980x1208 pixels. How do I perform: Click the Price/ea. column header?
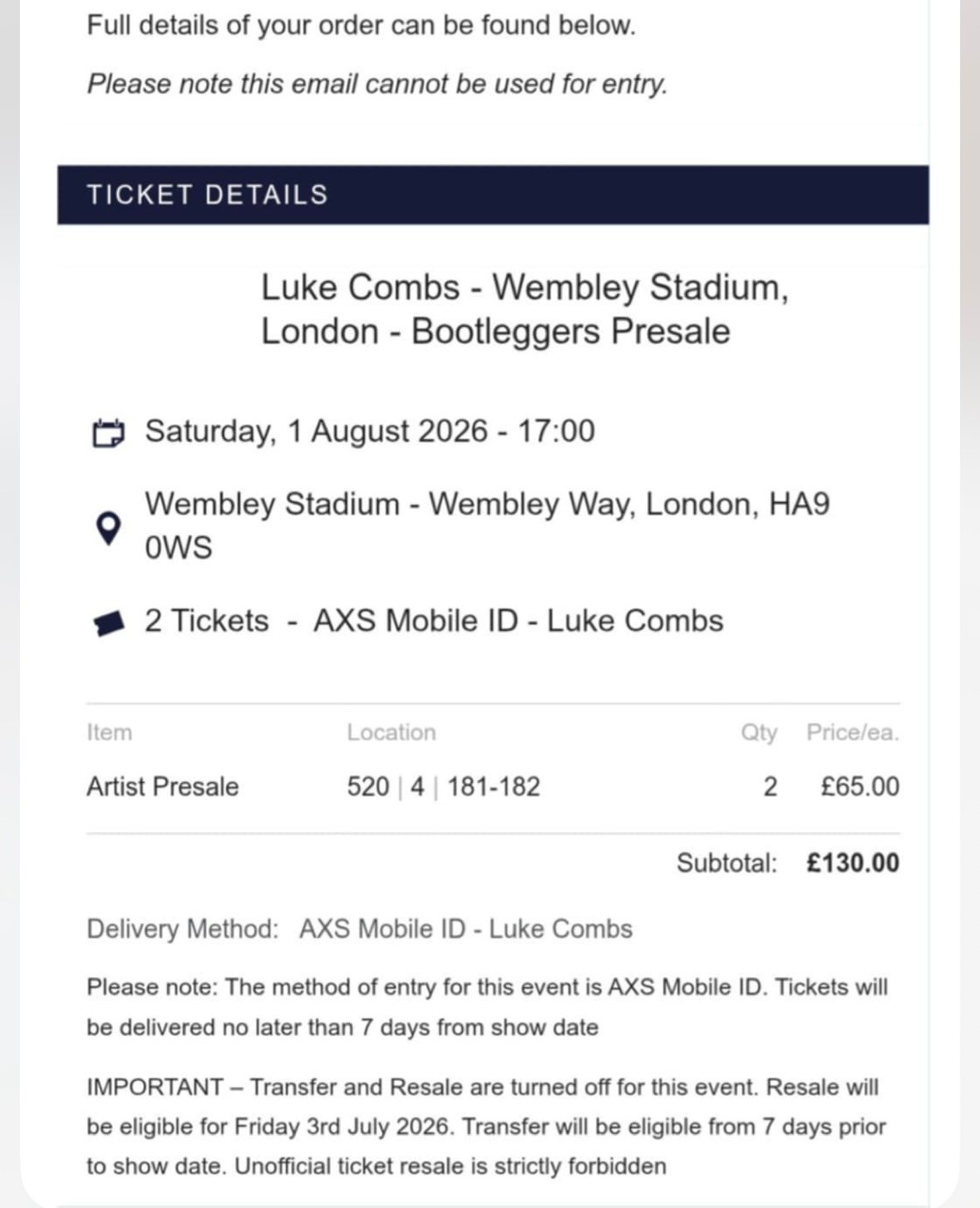coord(852,732)
